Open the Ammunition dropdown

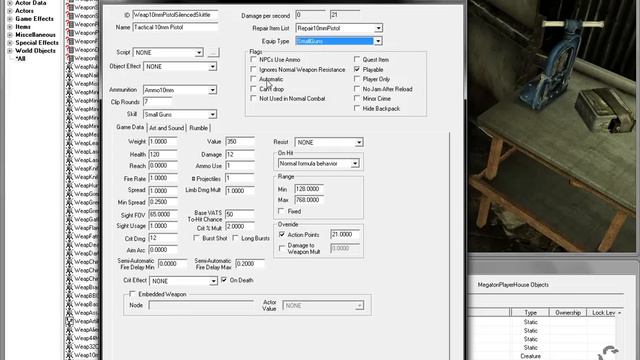pos(212,90)
